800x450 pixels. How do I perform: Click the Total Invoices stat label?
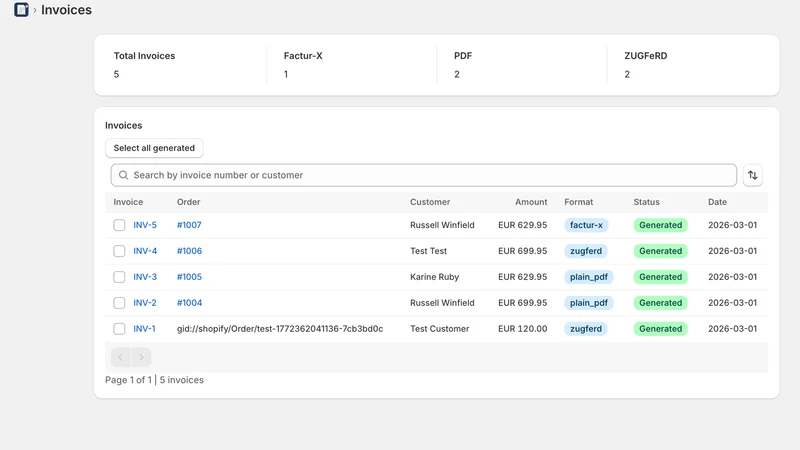tap(144, 56)
